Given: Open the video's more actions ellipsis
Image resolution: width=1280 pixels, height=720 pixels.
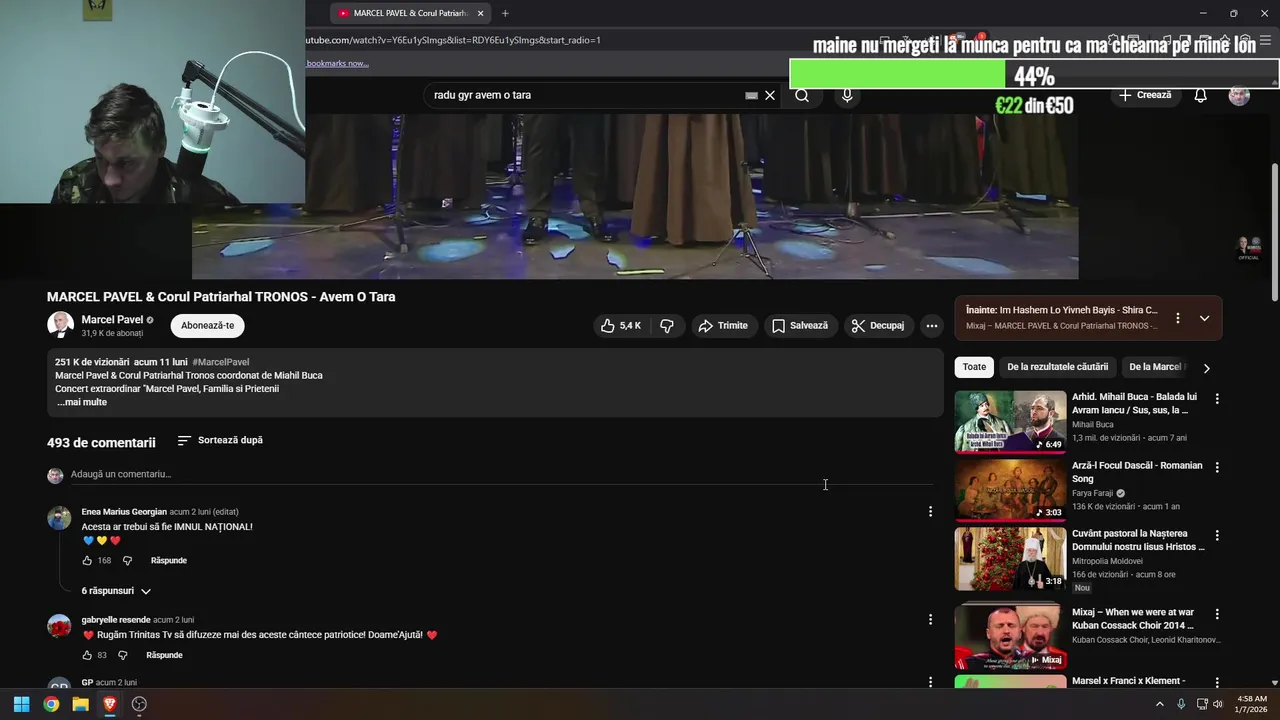Looking at the screenshot, I should (x=931, y=326).
